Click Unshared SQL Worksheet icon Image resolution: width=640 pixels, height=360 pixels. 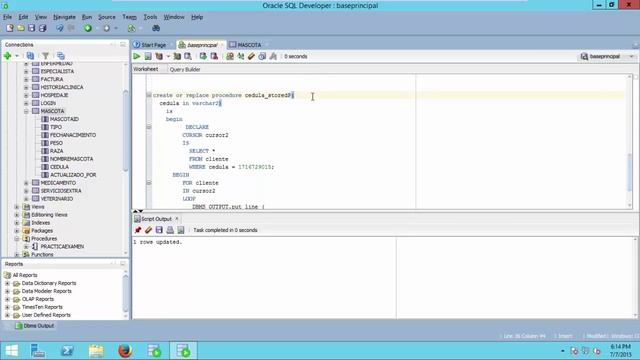pyautogui.click(x=230, y=56)
